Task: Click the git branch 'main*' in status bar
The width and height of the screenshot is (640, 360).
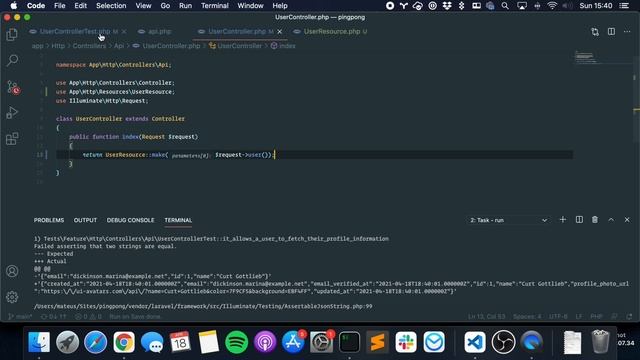Action: [20, 316]
